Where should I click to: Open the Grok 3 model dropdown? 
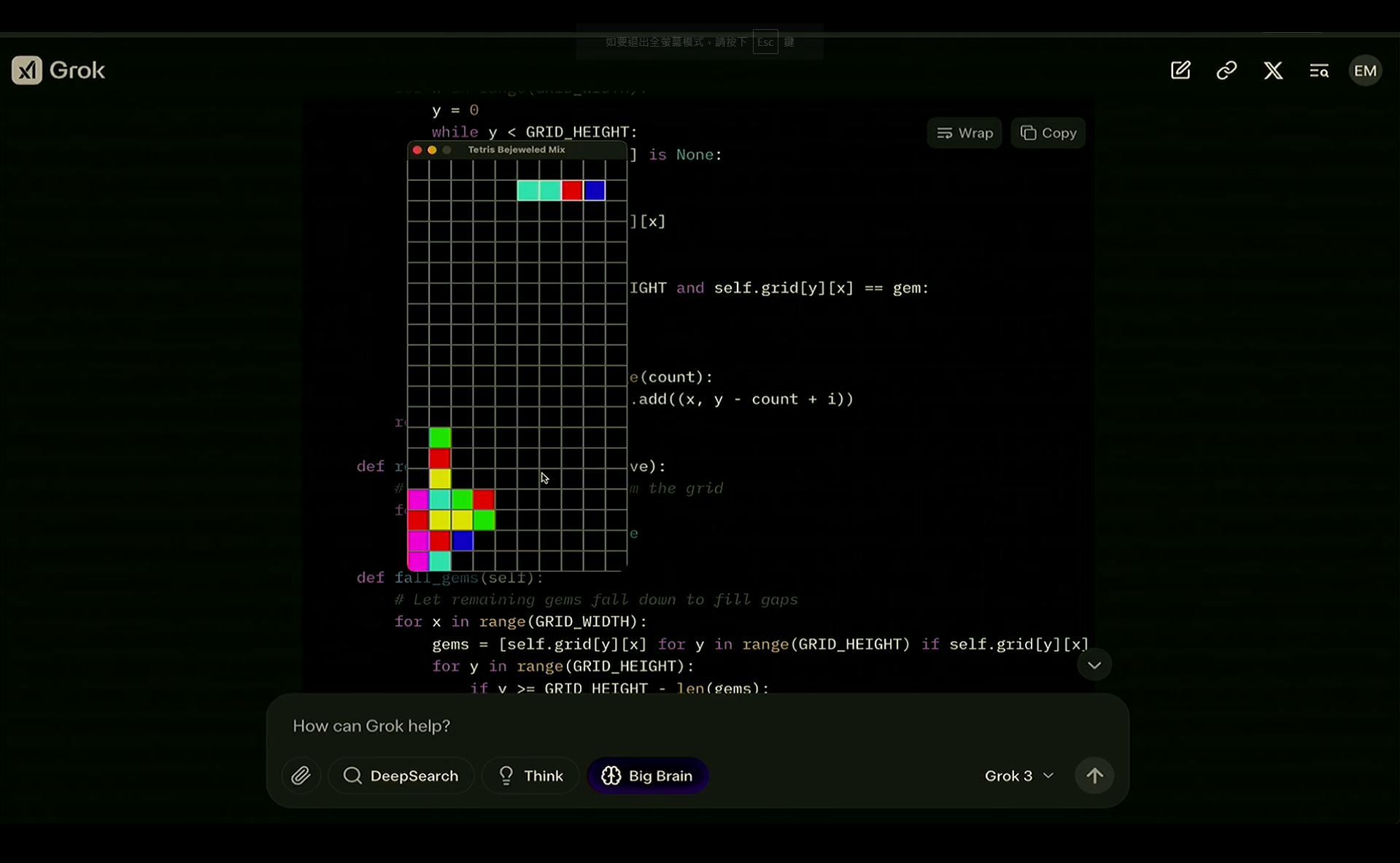[x=1018, y=775]
